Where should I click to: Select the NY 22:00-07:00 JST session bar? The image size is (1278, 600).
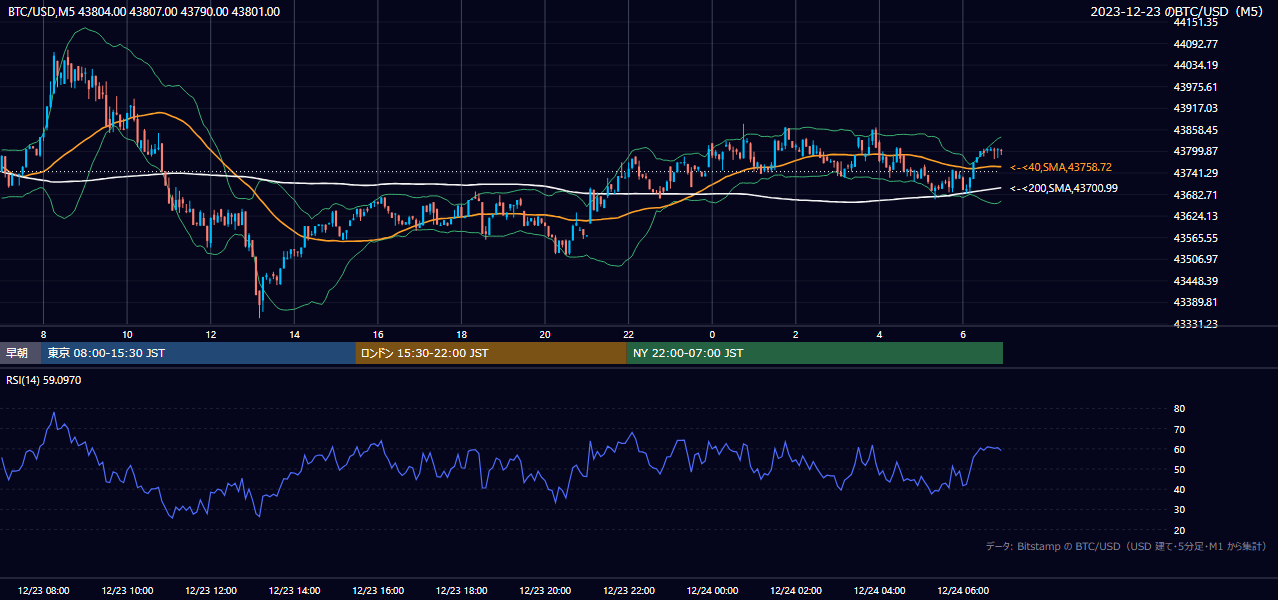click(x=815, y=353)
